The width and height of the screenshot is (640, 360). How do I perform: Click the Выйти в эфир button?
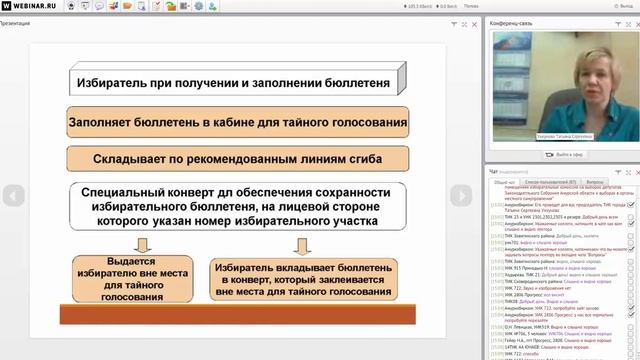564,155
